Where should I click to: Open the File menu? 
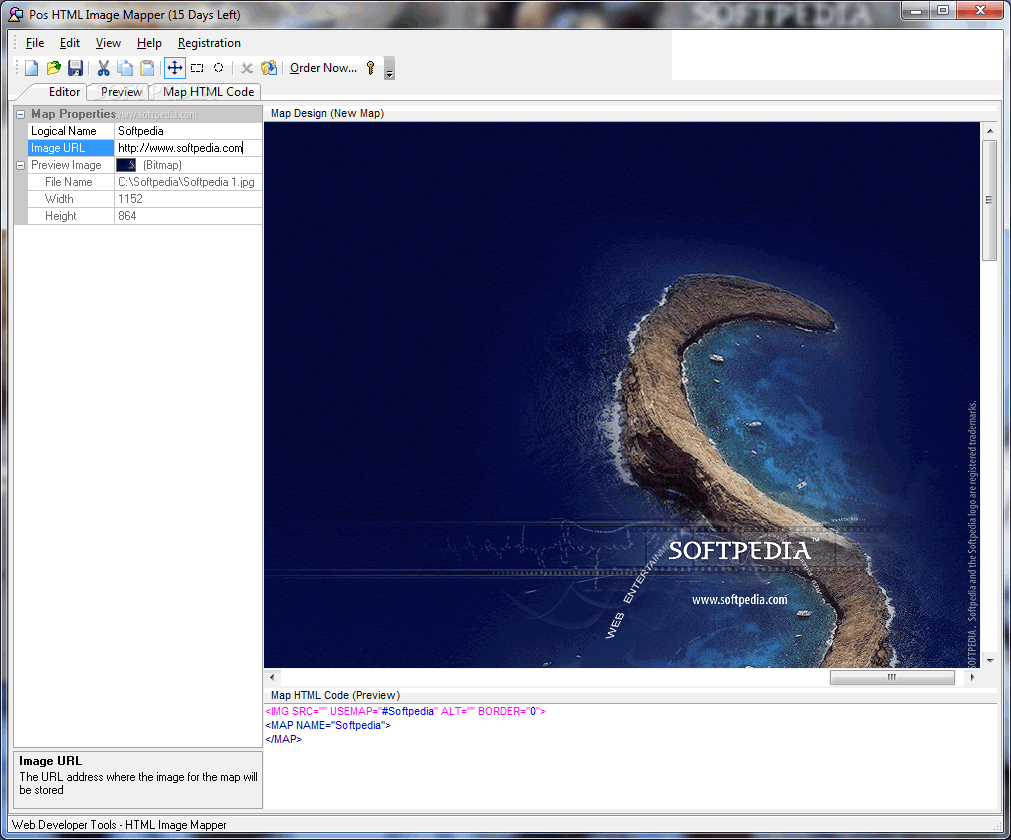point(35,43)
